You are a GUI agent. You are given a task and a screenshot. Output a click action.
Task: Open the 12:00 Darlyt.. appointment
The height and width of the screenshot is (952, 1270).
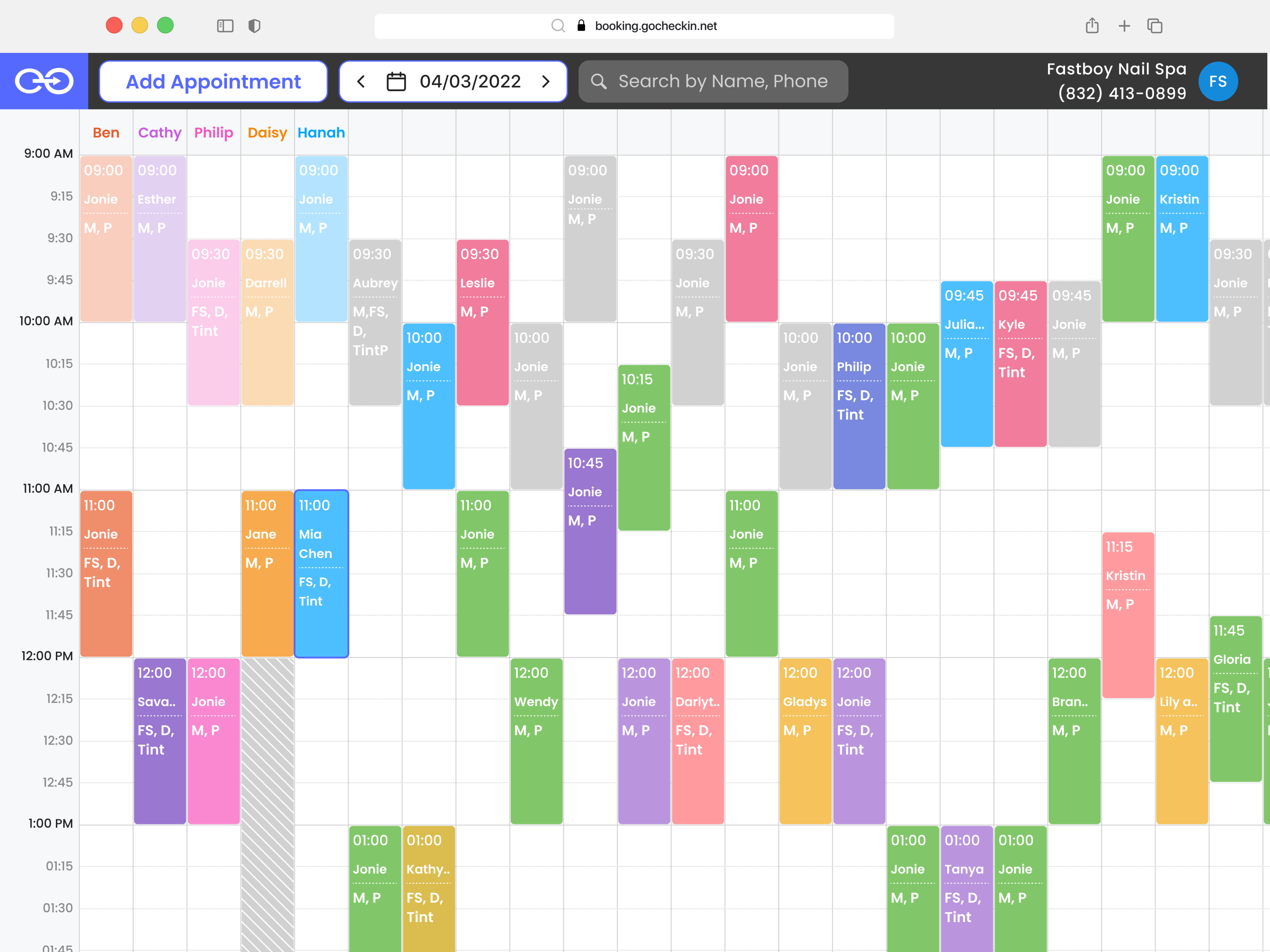coord(698,741)
